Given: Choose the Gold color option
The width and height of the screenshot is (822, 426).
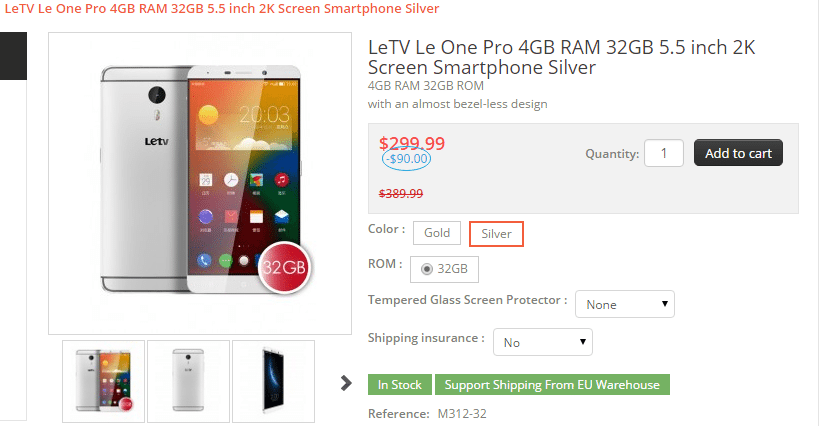Looking at the screenshot, I should point(437,233).
